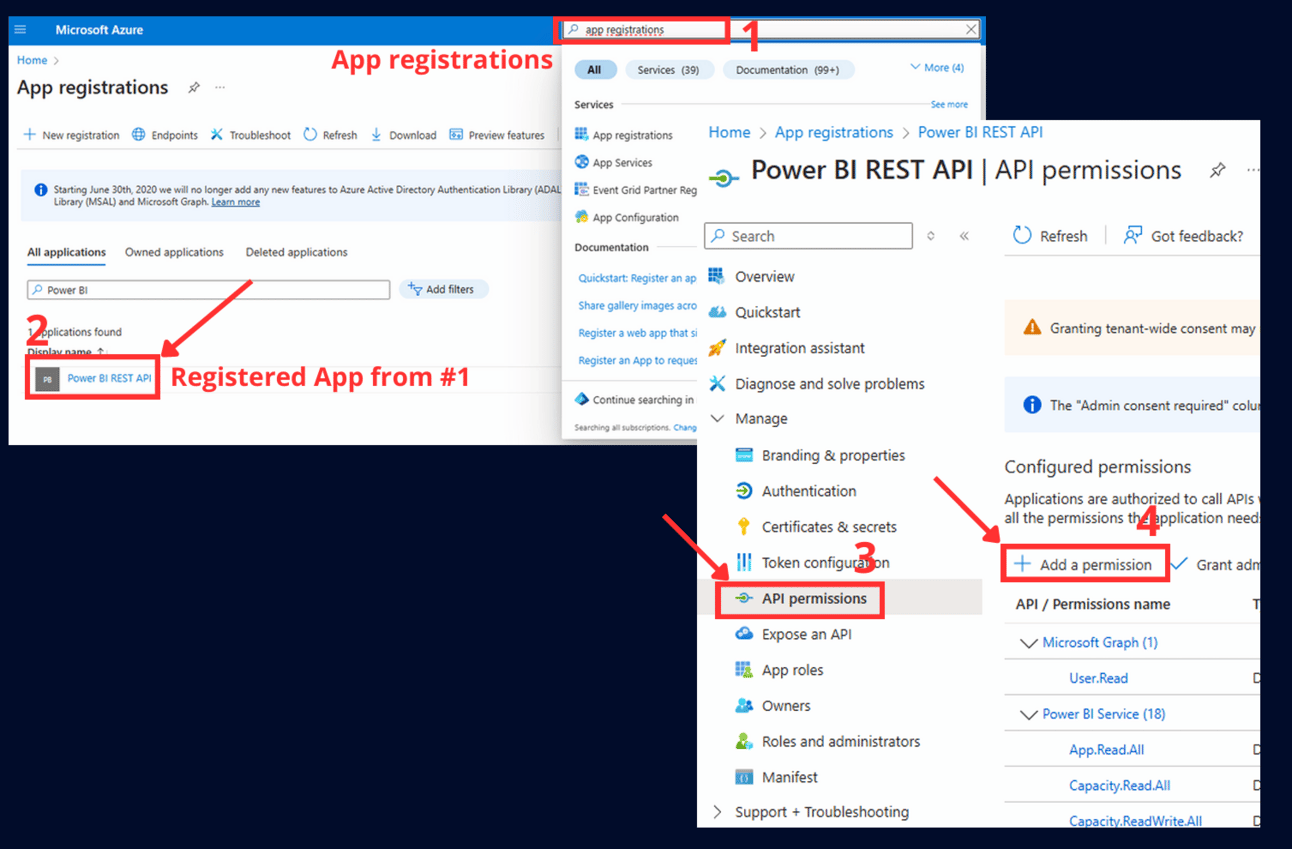
Task: Select the All search filter pill
Action: pos(595,70)
